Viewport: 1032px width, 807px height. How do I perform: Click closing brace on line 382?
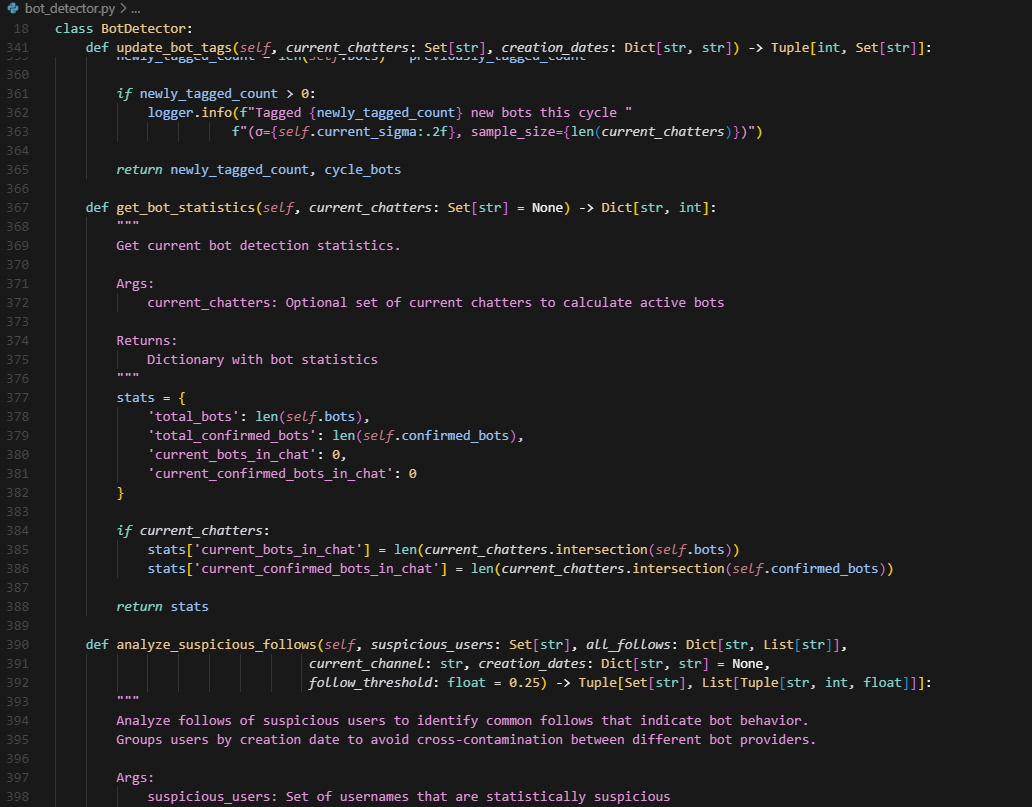tap(120, 492)
